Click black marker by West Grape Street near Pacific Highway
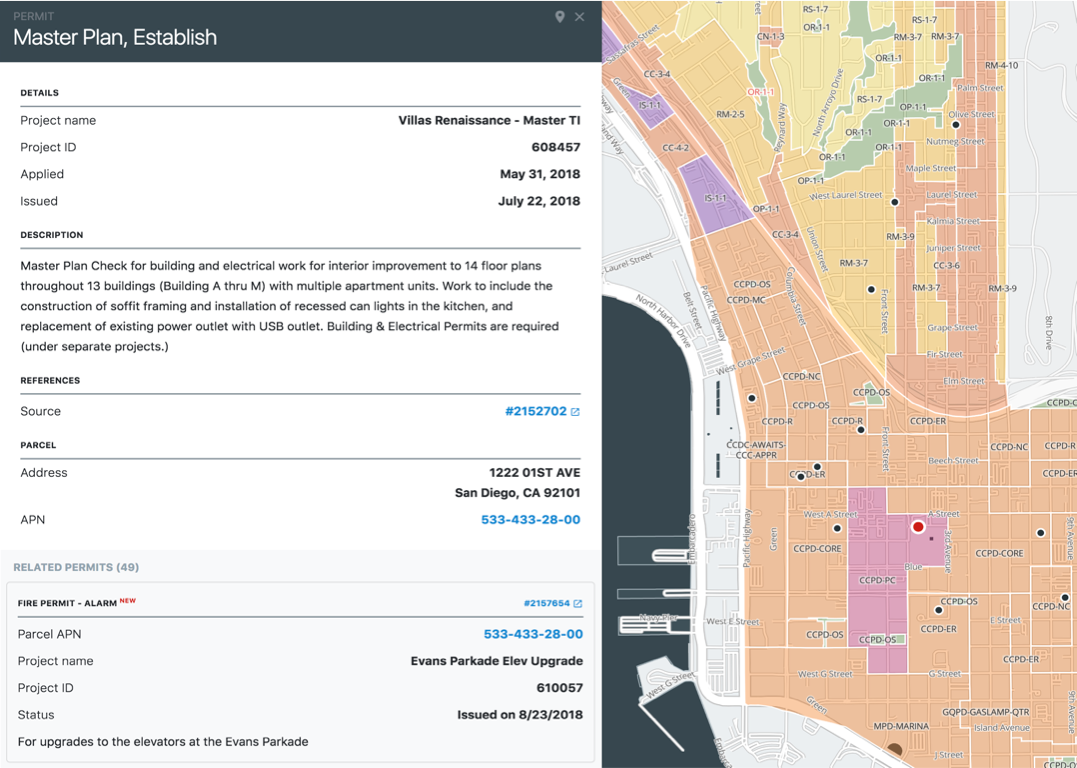The width and height of the screenshot is (1077, 768). (x=752, y=398)
